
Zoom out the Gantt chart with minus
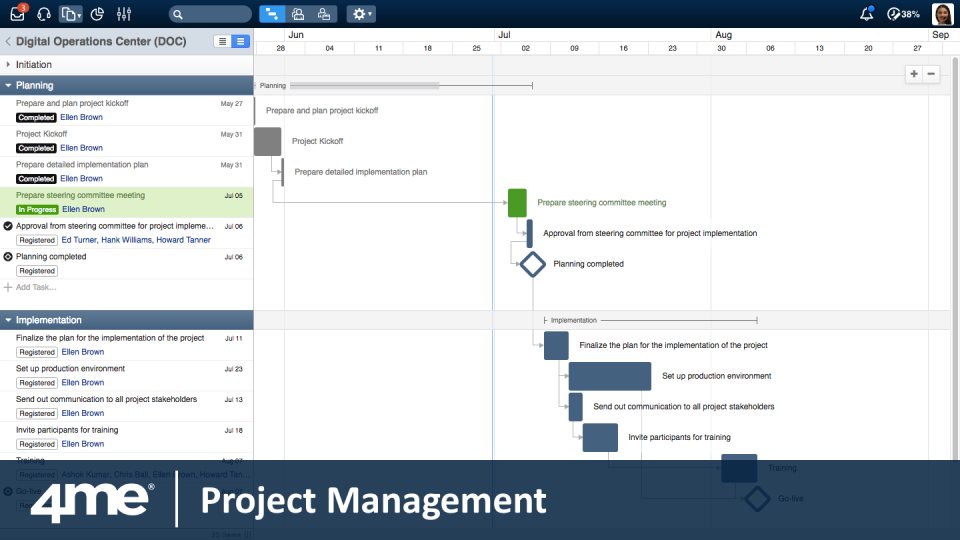[x=931, y=74]
